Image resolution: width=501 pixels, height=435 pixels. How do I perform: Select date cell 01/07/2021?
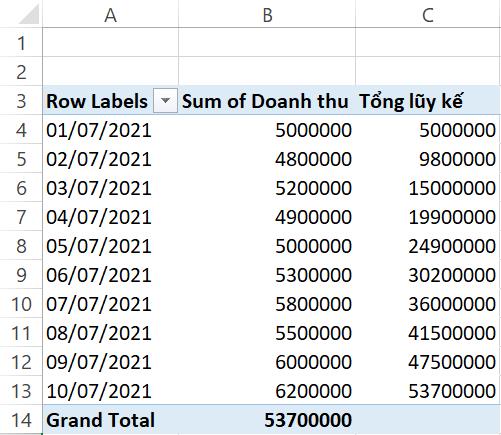[x=110, y=130]
